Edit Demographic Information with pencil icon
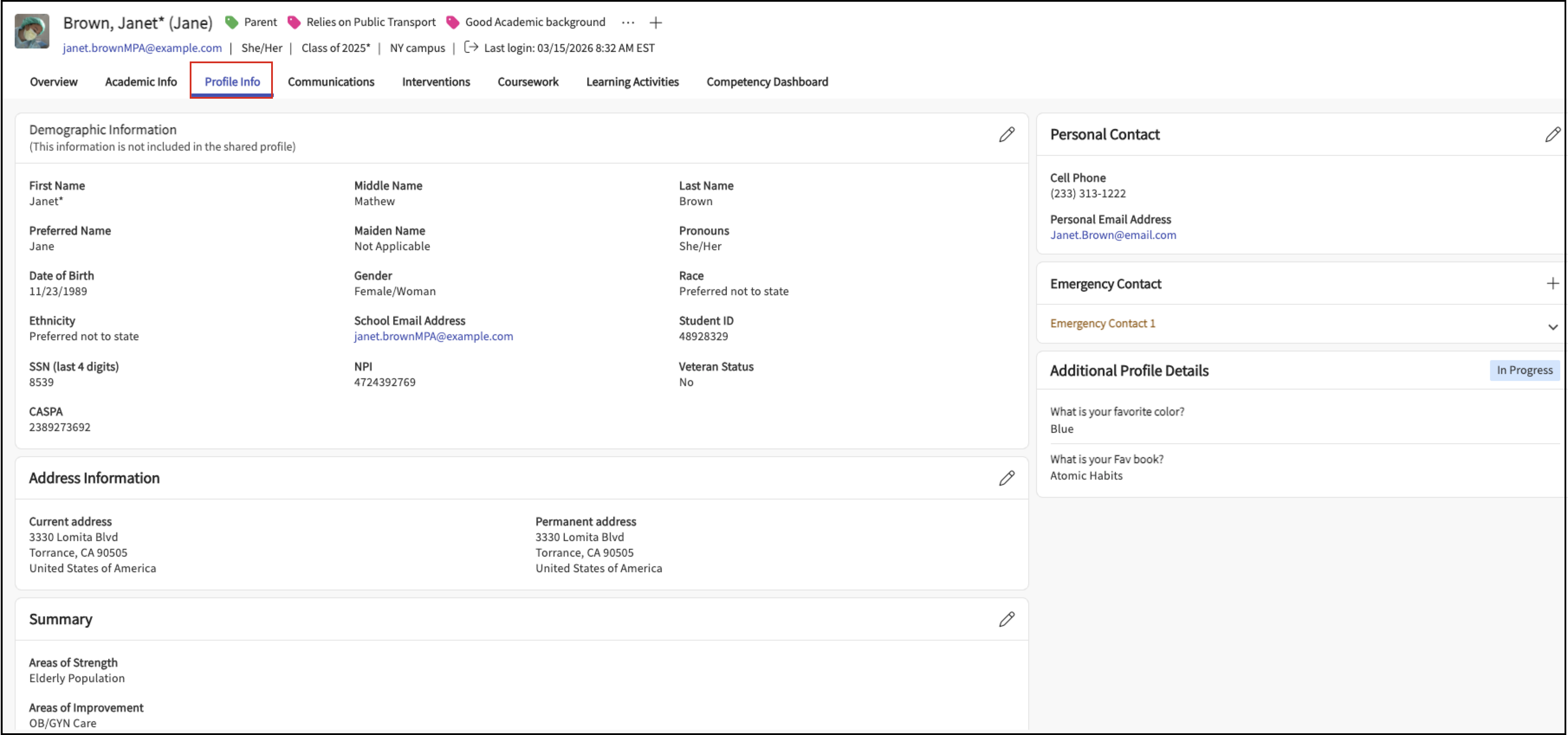Screen dimensions: 1568x735 pyautogui.click(x=1006, y=135)
